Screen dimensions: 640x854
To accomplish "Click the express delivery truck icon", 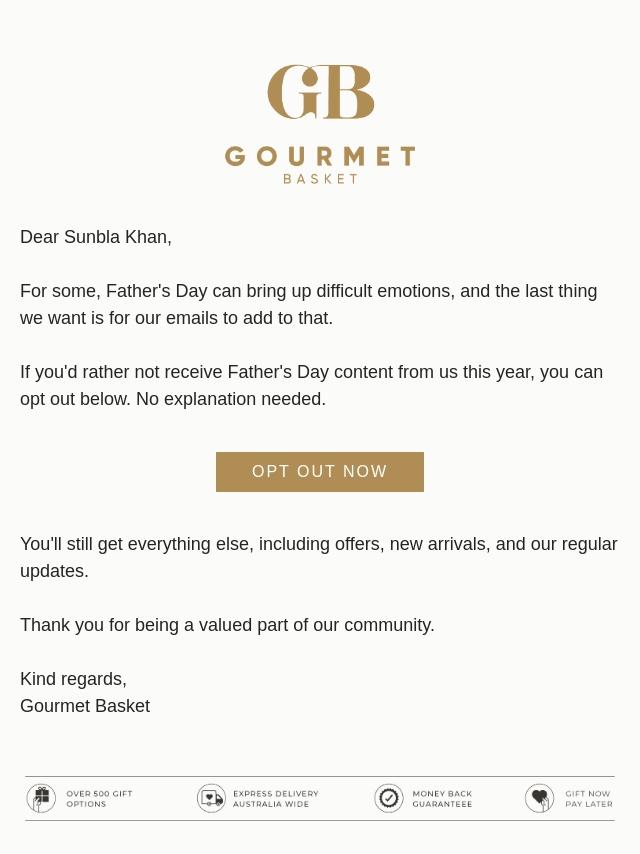I will point(211,798).
